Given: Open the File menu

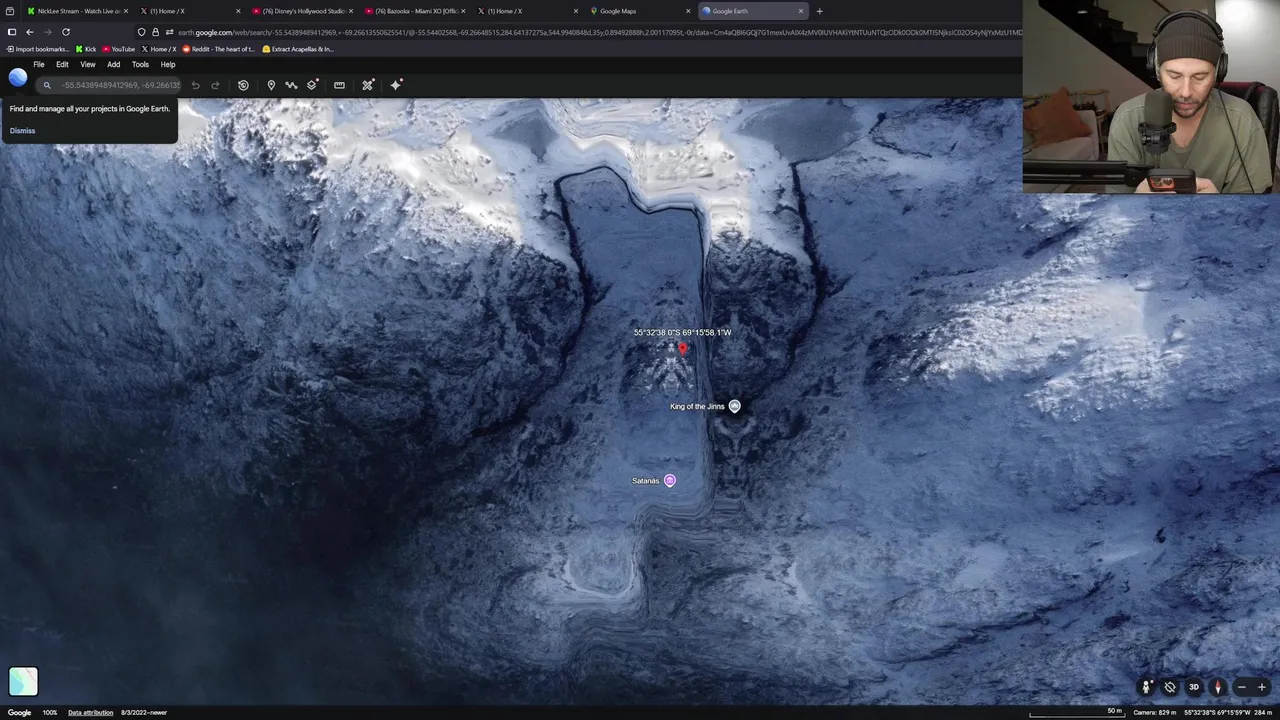Looking at the screenshot, I should click(x=39, y=65).
